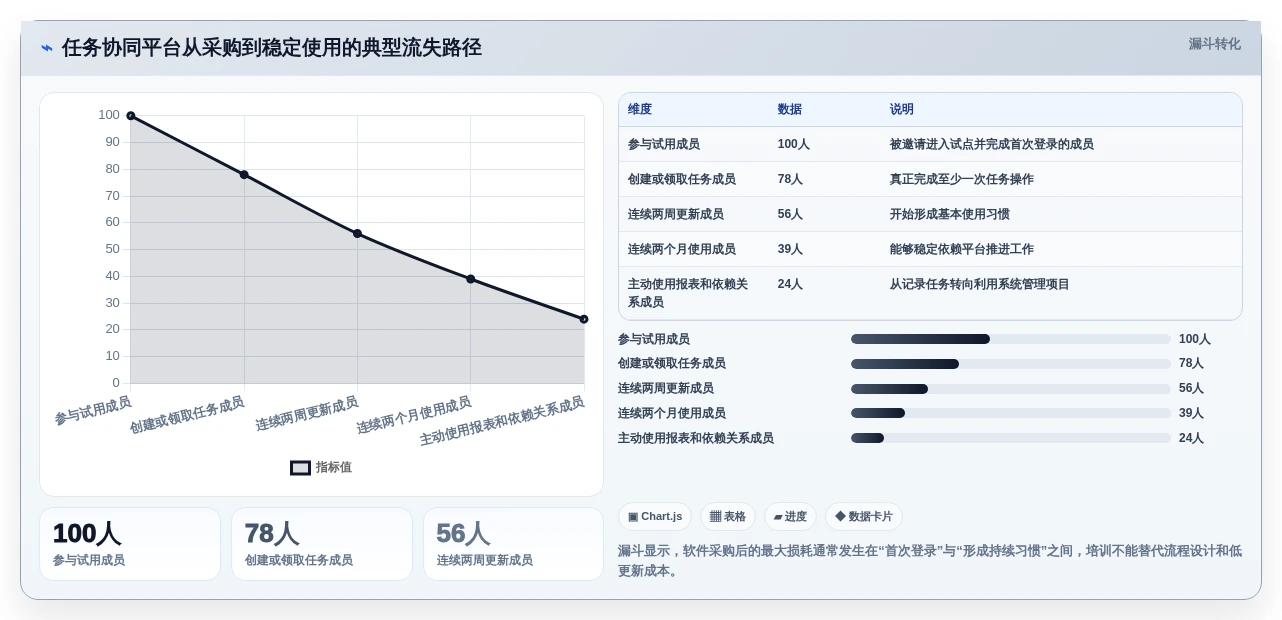Click the 维度 column header
The width and height of the screenshot is (1282, 620).
[640, 109]
